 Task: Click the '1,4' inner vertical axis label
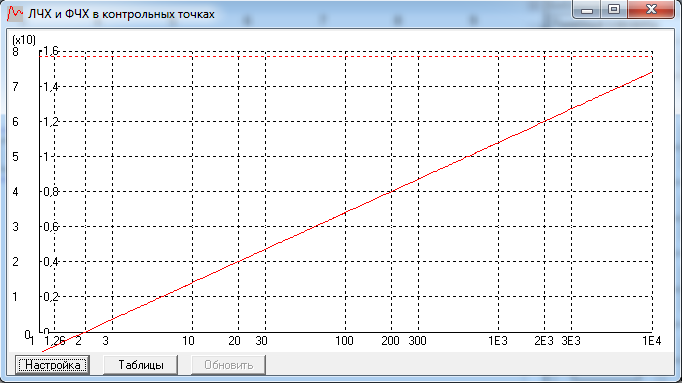(50, 87)
